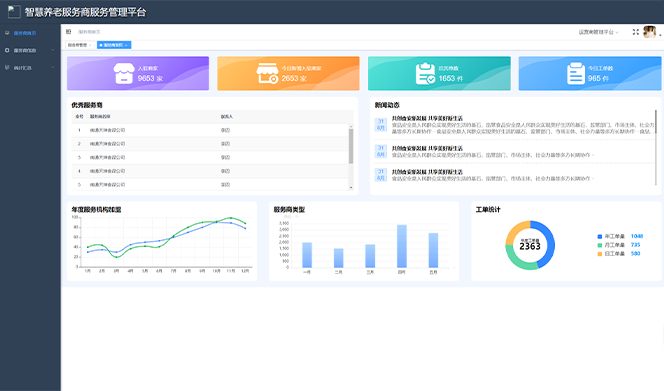Toggle the orange 日工单量 legend item

619,254
